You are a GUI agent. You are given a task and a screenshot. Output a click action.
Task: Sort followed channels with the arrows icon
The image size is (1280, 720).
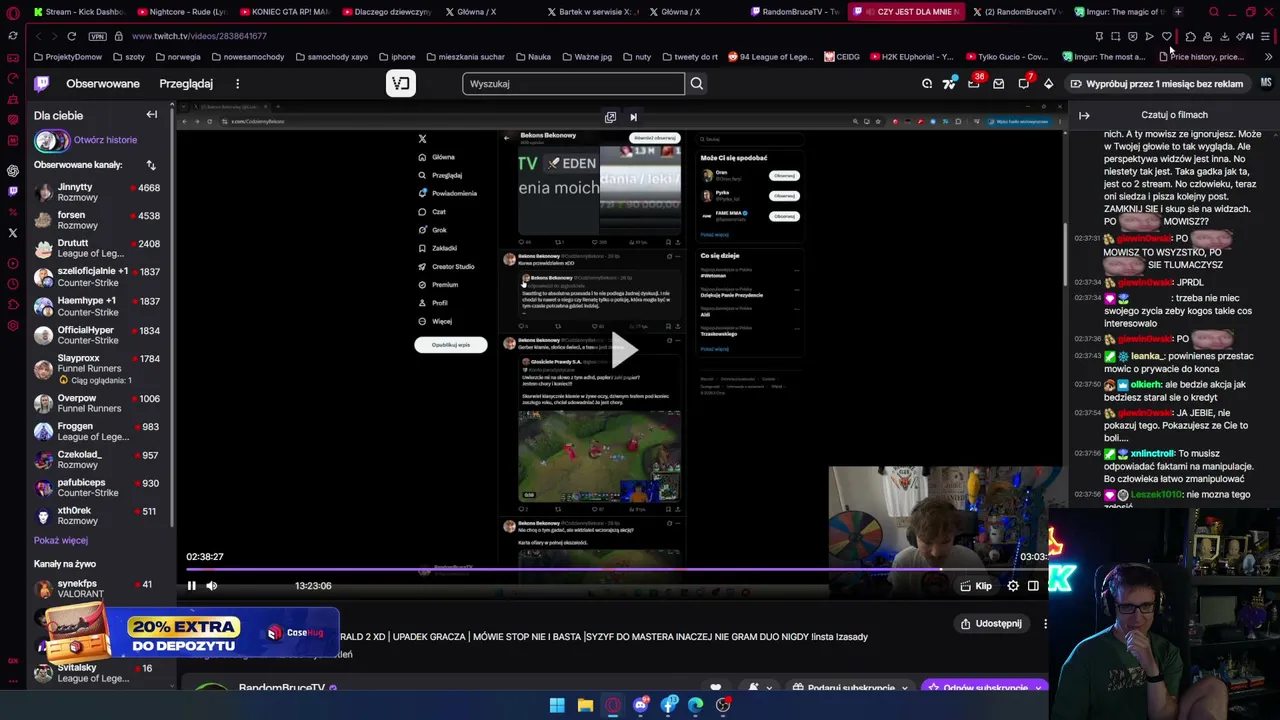[x=151, y=165]
